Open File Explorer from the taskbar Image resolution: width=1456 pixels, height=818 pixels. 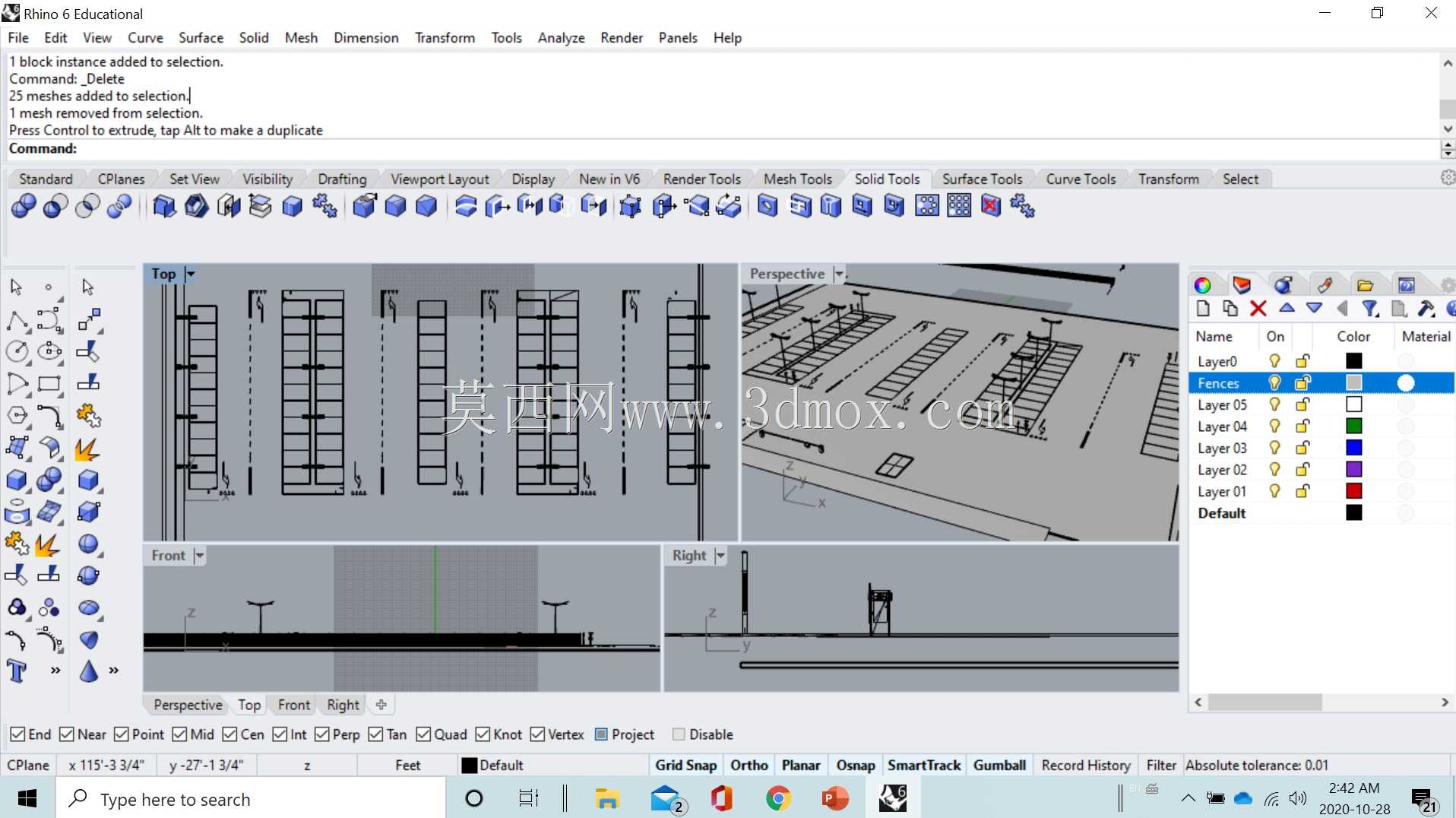[x=607, y=798]
